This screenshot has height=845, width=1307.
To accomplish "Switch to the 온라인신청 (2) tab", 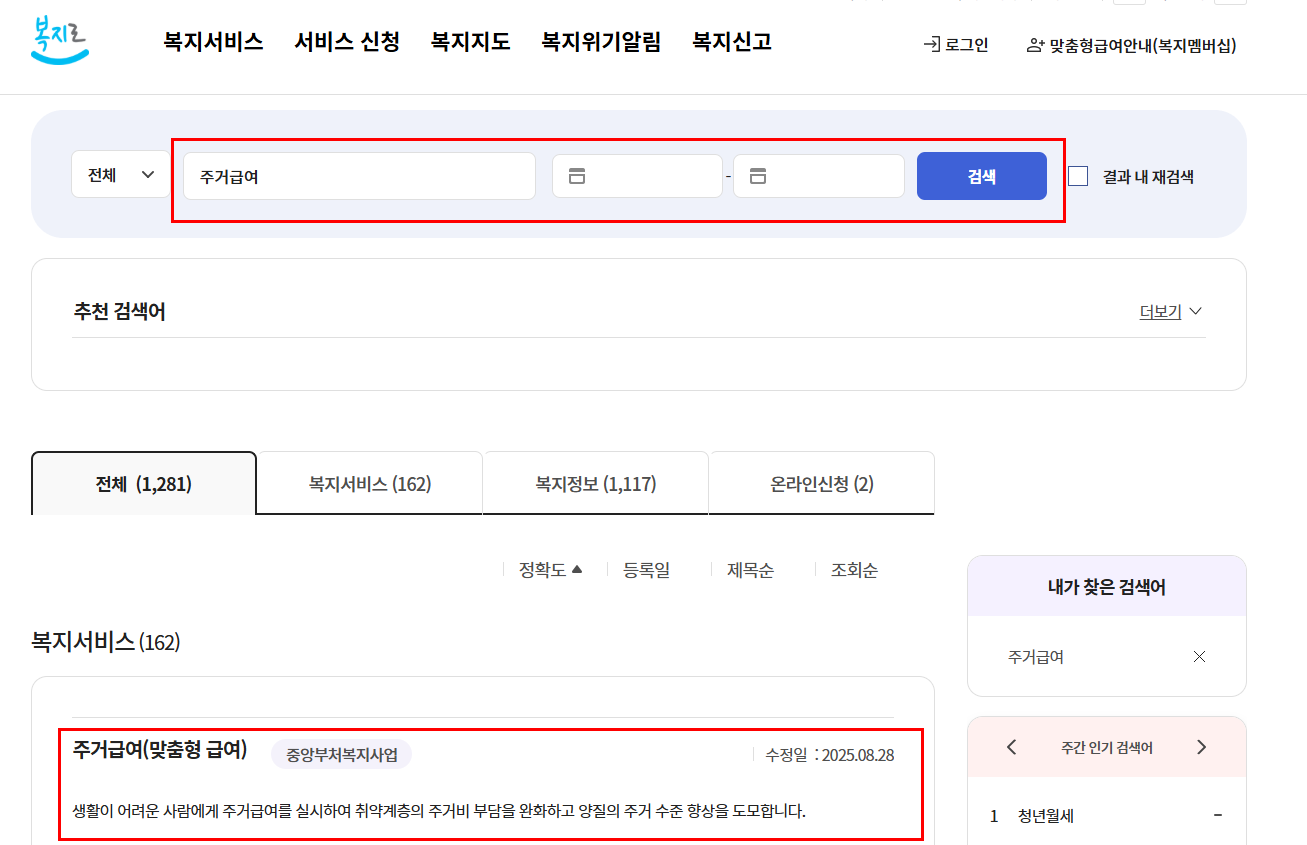I will 821,482.
